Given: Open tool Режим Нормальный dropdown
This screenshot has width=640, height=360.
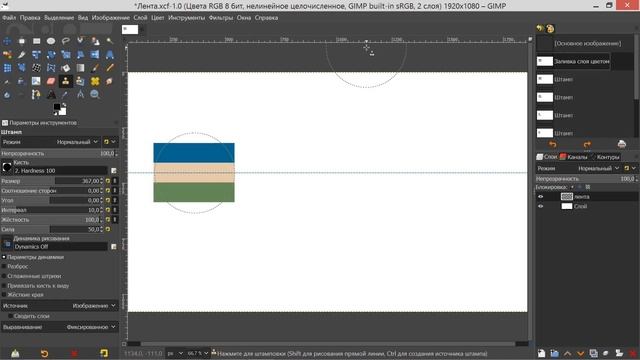Looking at the screenshot, I should pos(51,142).
